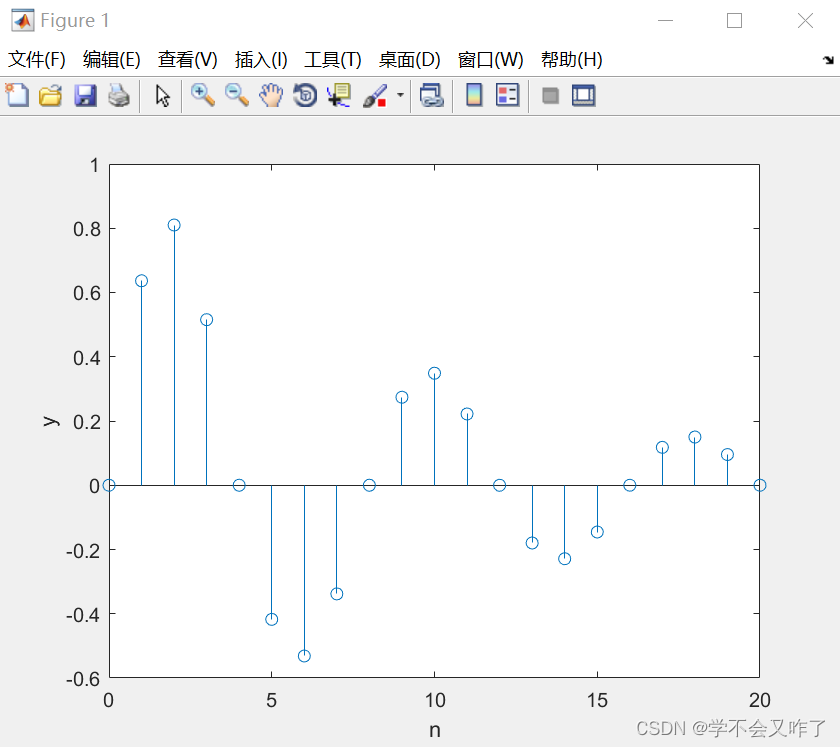Select the Edit Plot arrow tool
This screenshot has height=747, width=840.
tap(162, 96)
